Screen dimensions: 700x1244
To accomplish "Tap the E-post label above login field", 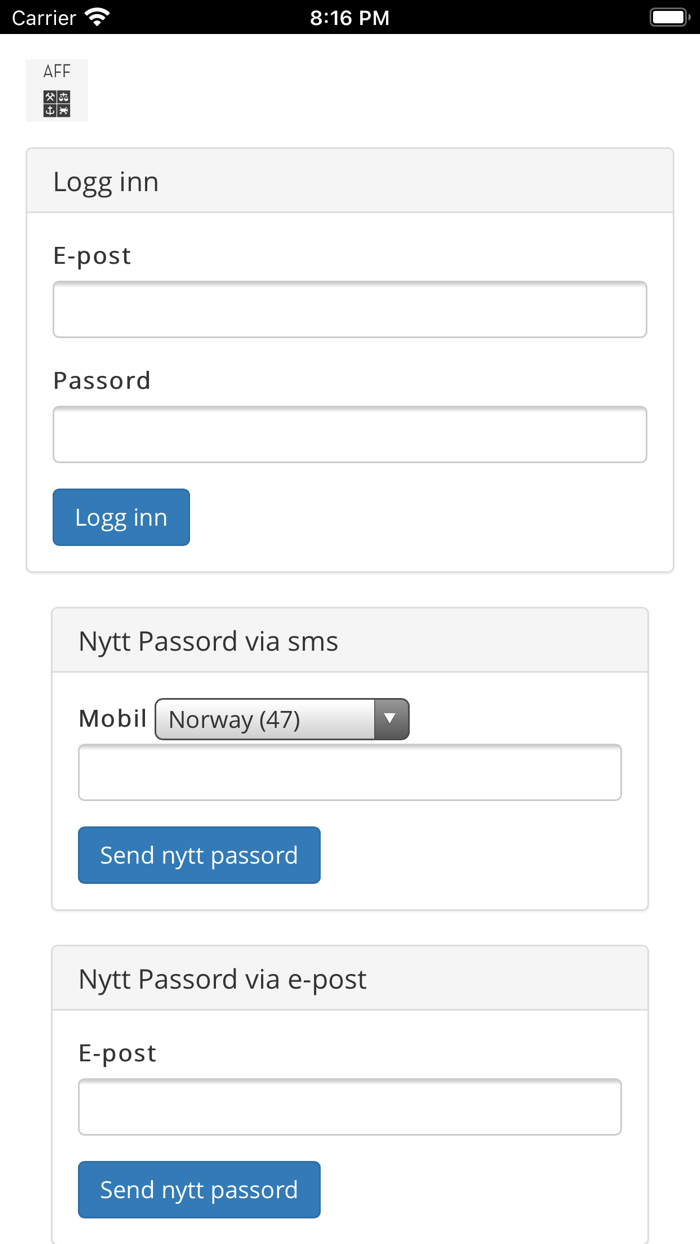I will 92,256.
